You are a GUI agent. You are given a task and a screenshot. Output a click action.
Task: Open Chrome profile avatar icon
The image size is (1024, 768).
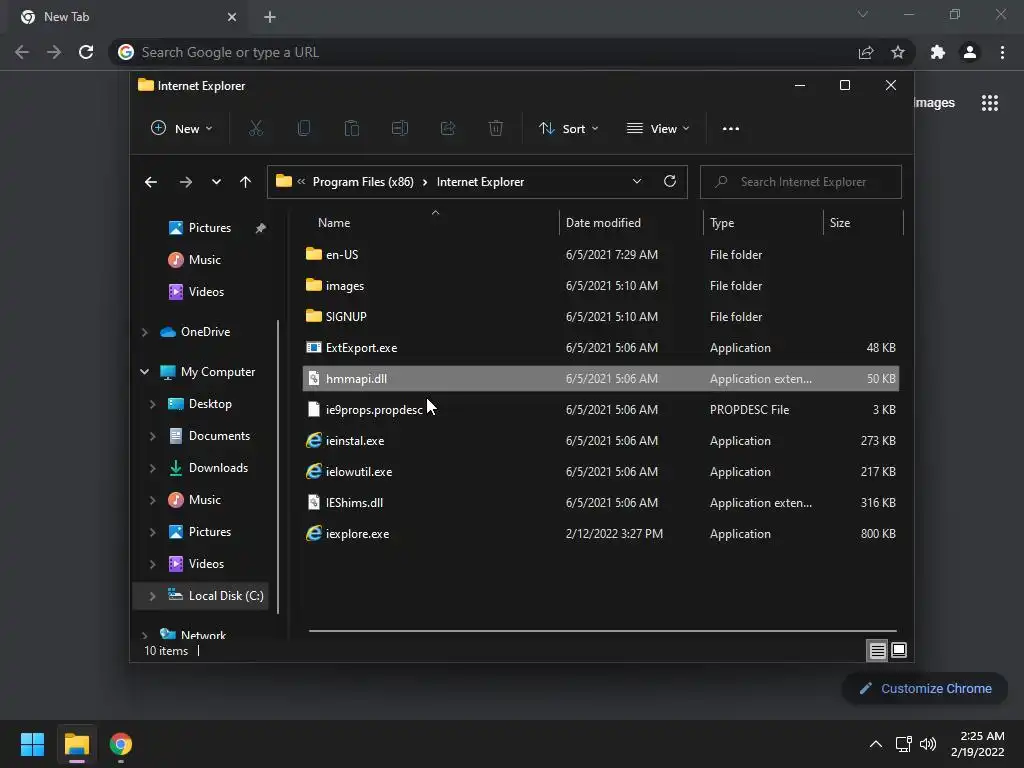tap(970, 52)
